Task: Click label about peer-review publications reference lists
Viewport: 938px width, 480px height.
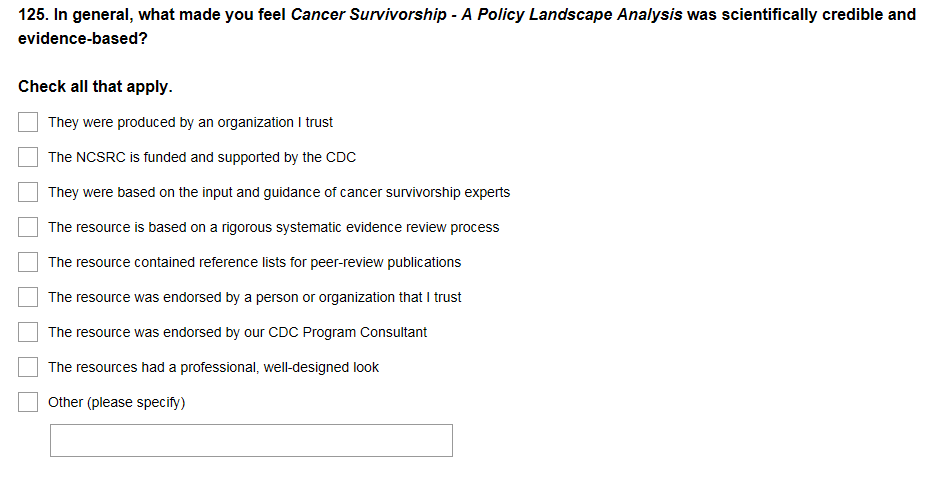Action: coord(254,262)
